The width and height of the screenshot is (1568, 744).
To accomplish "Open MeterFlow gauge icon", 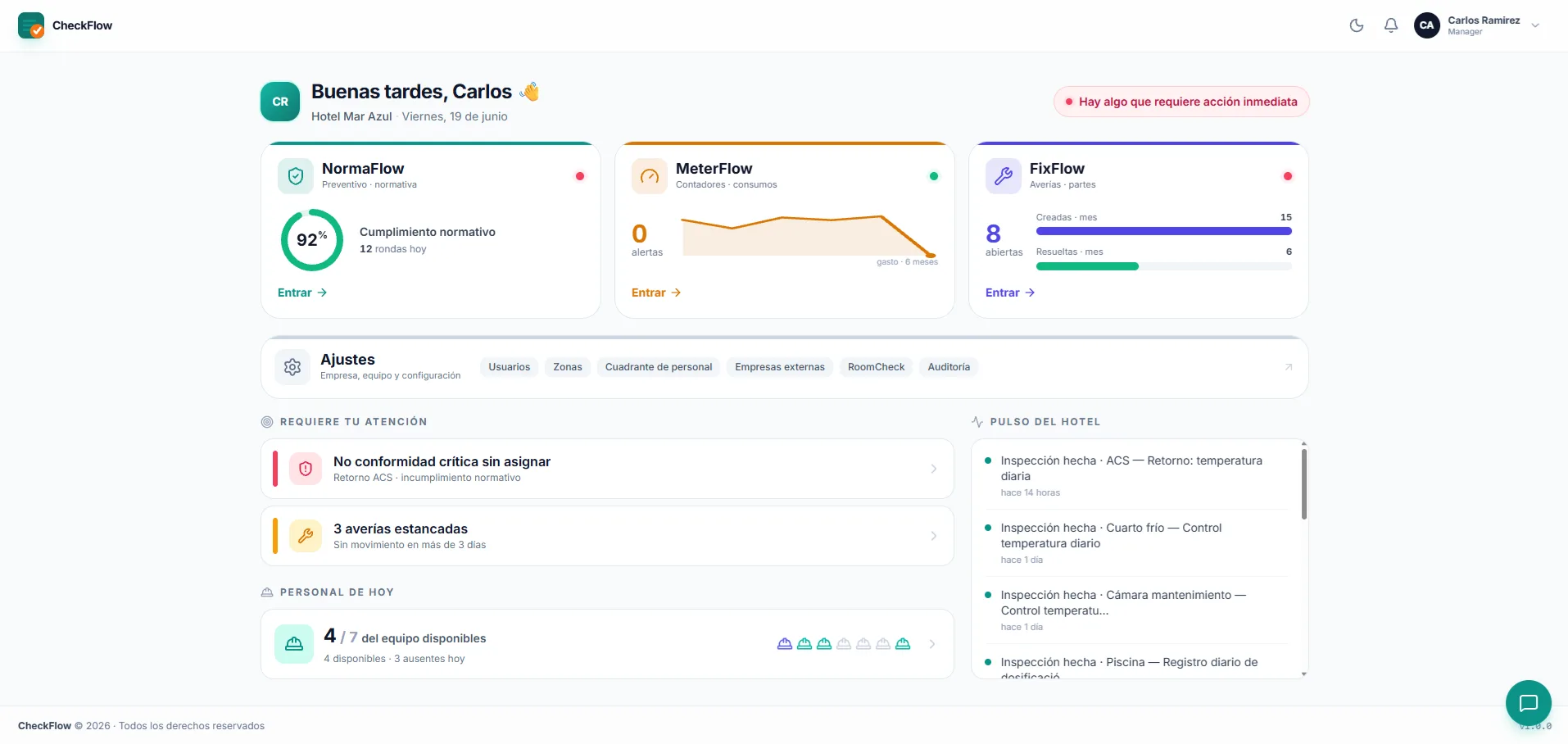I will 650,176.
